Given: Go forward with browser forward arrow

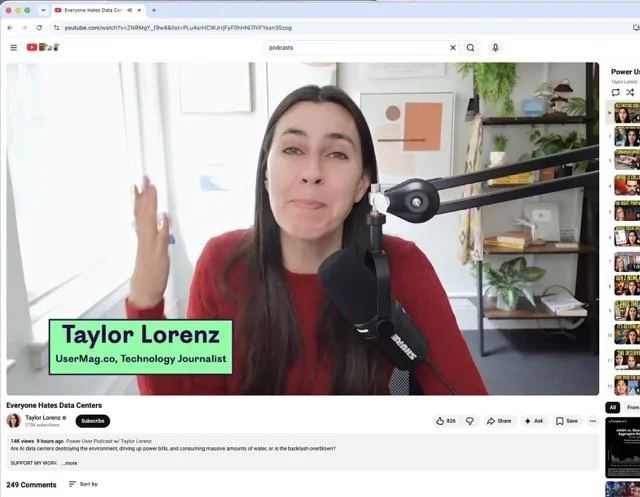Looking at the screenshot, I should 24,28.
